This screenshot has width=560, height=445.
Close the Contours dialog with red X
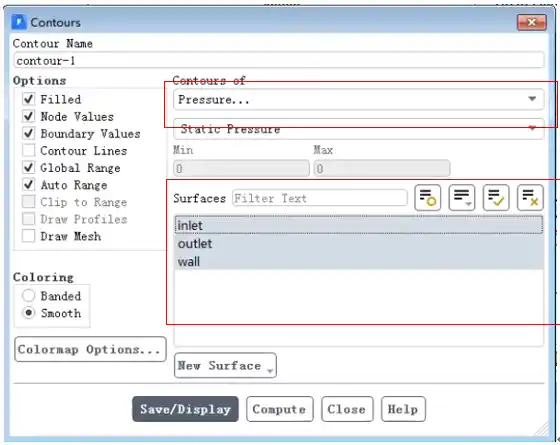tap(531, 22)
